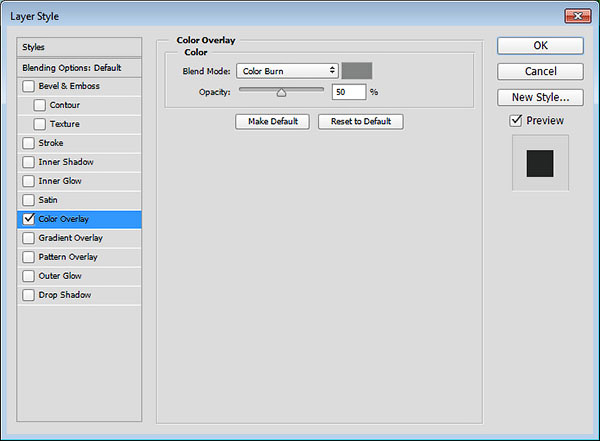600x441 pixels.
Task: Turn on the Outer Glow checkbox
Action: 28,276
